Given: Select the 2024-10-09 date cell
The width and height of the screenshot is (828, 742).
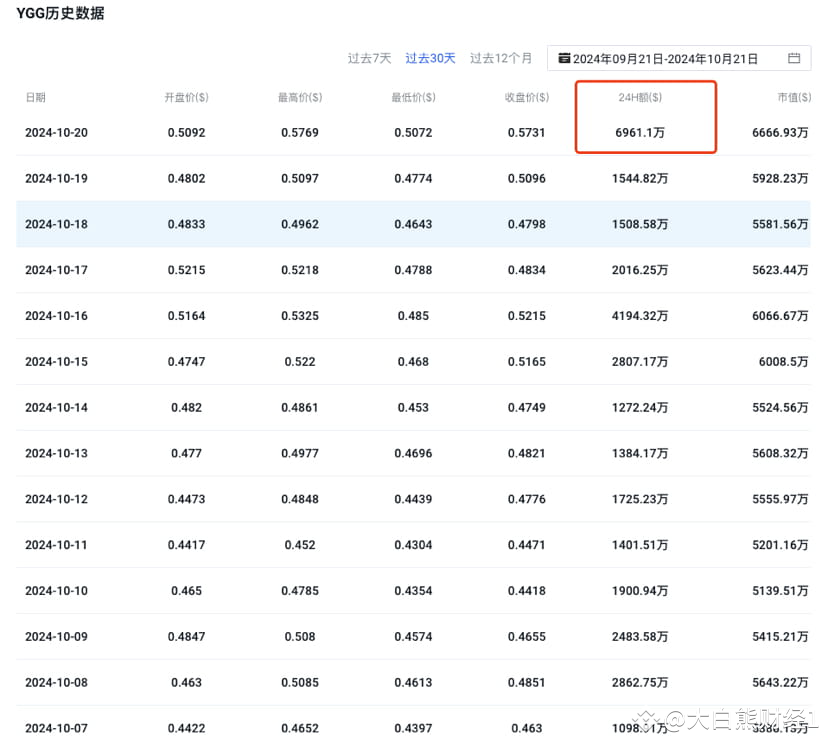Looking at the screenshot, I should coord(57,637).
